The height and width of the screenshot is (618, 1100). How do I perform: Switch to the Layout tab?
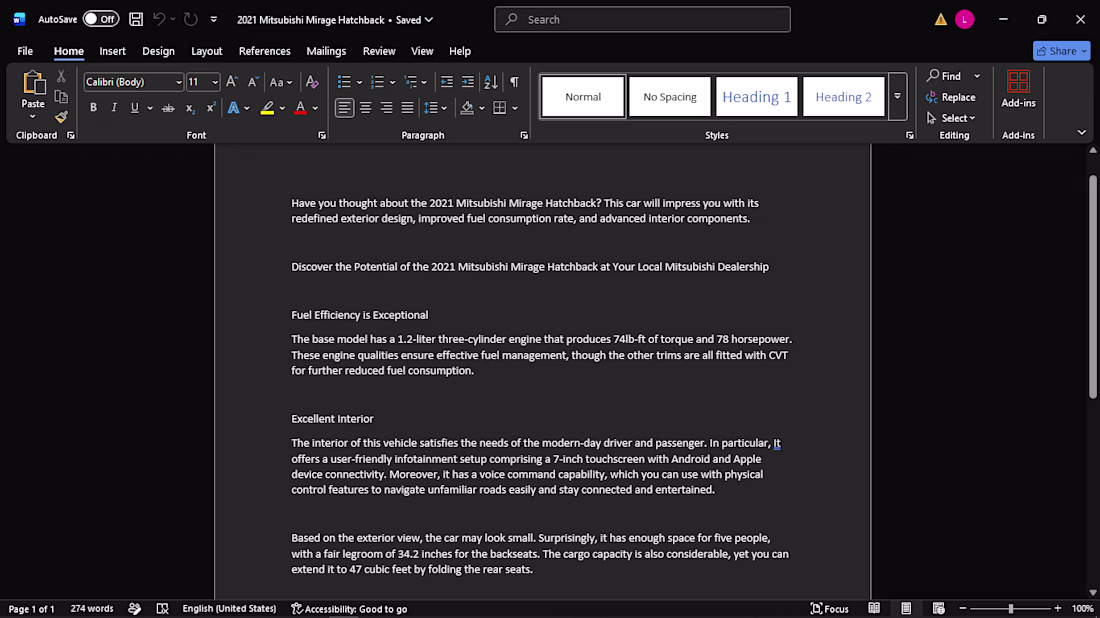pos(207,51)
